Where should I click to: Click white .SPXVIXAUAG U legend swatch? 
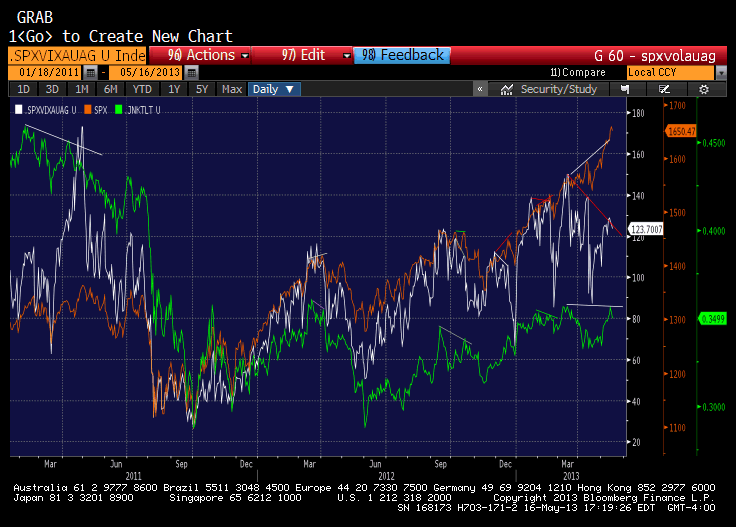coord(18,110)
